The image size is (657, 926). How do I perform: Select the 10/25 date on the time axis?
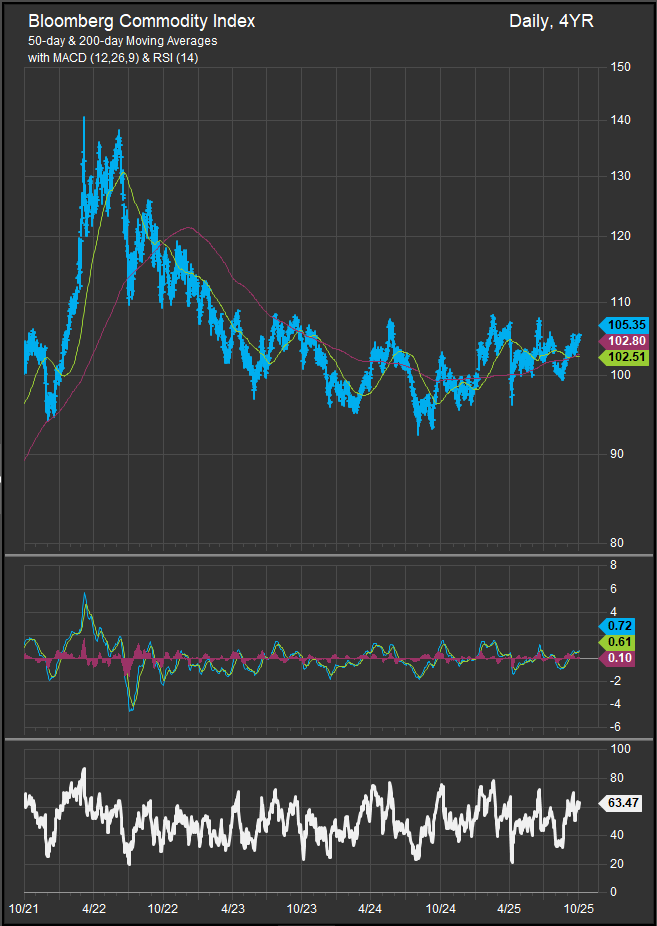click(x=579, y=909)
